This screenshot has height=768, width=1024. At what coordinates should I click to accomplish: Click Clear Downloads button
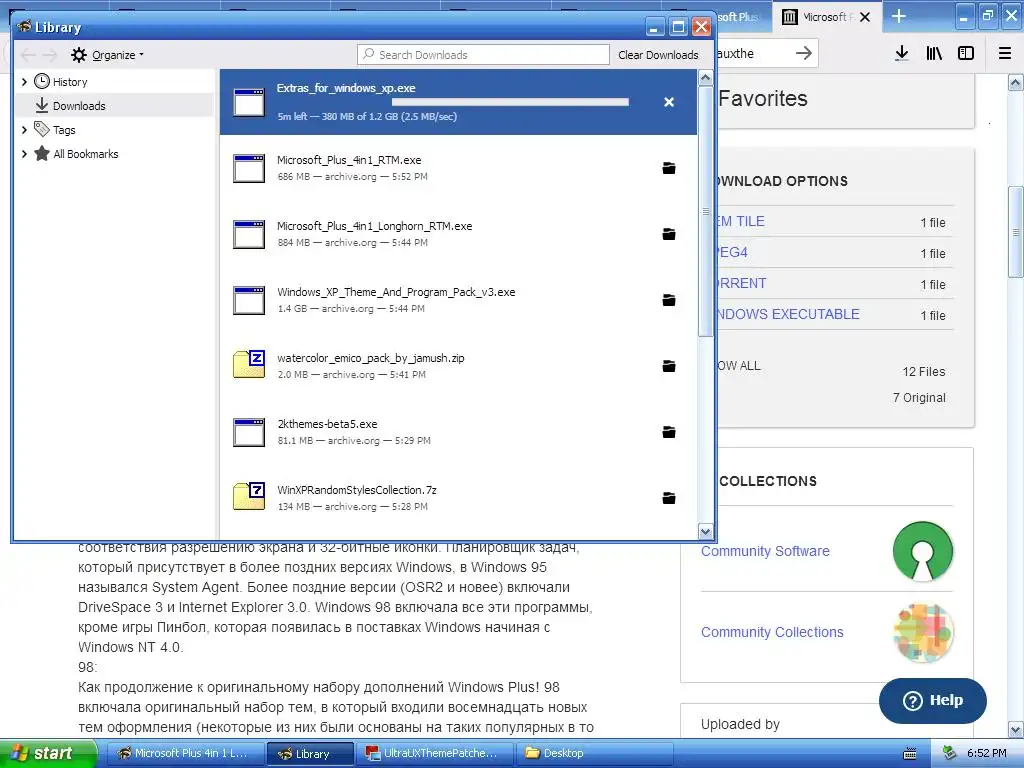coord(658,55)
